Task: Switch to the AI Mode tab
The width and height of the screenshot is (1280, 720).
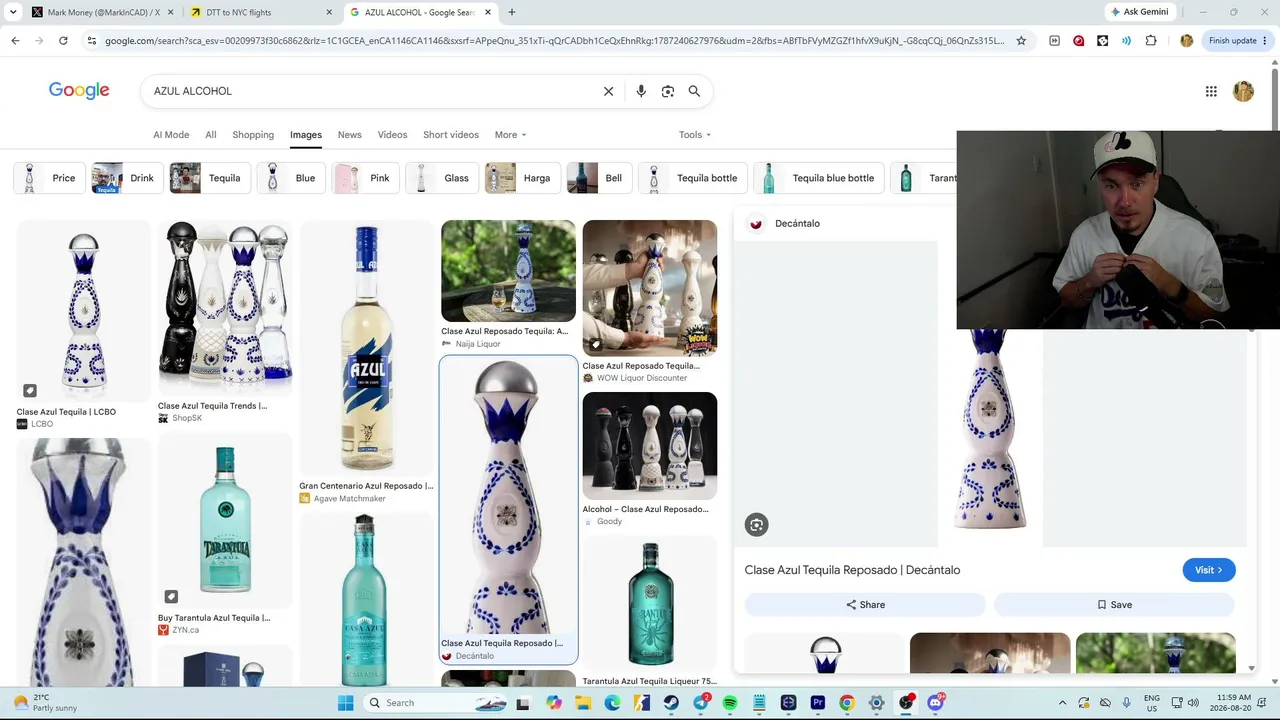Action: click(x=171, y=135)
